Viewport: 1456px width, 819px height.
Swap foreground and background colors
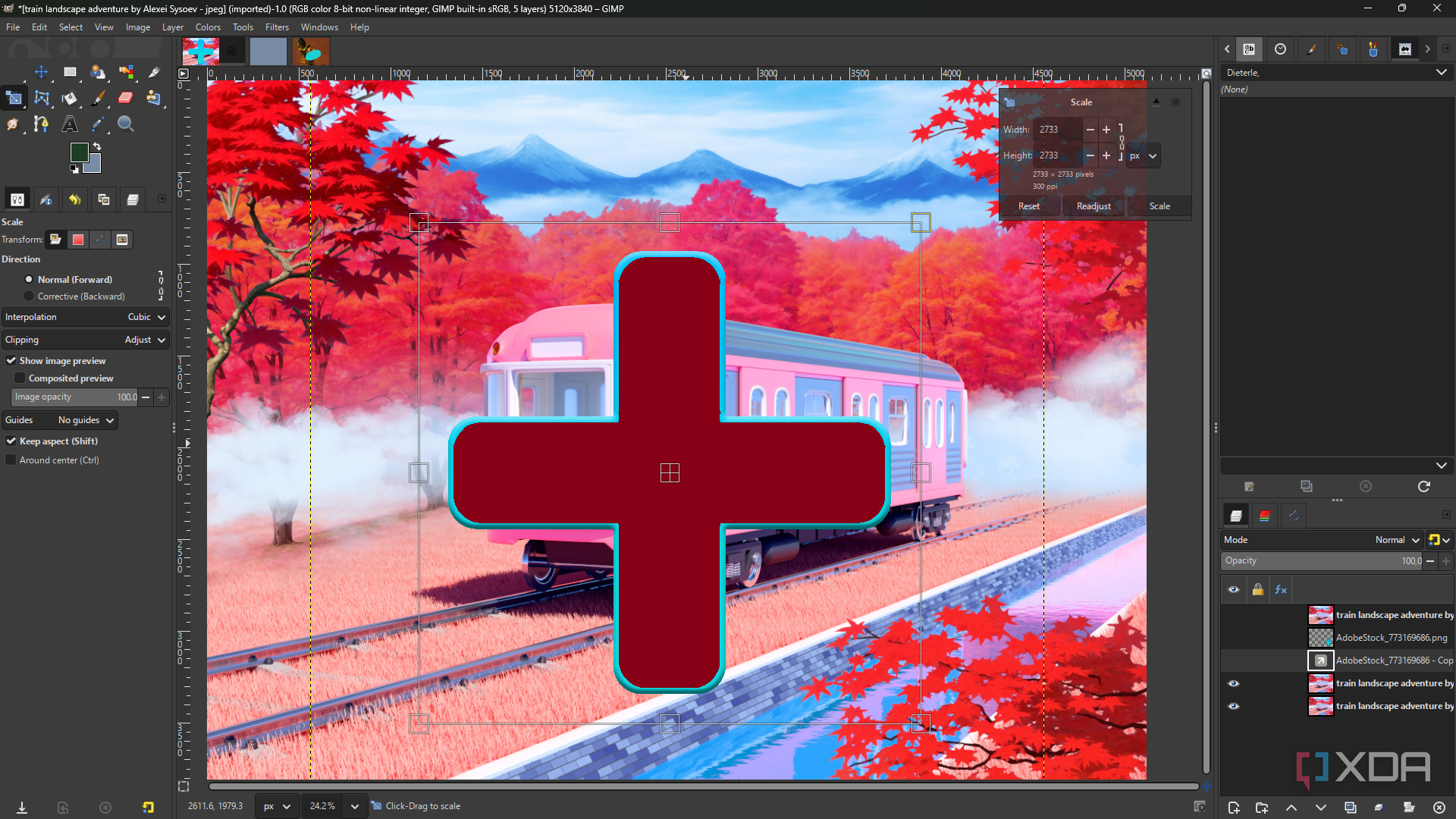point(97,146)
